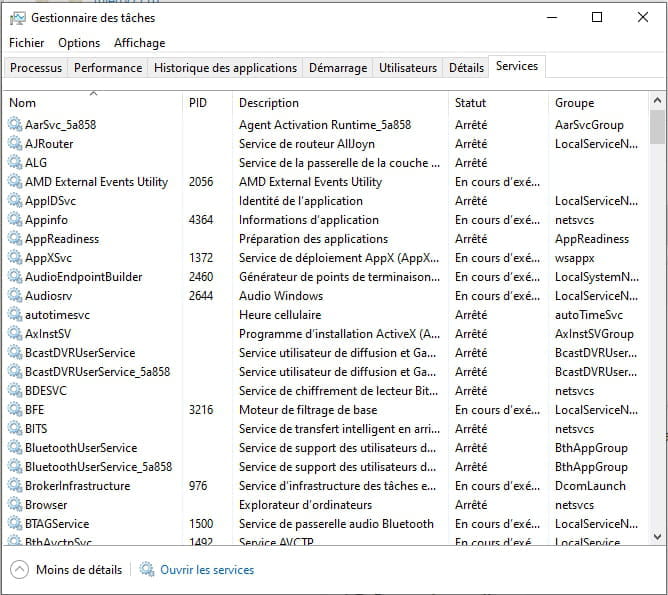Click the Task Manager title bar icon
This screenshot has height=595, width=668.
pyautogui.click(x=17, y=18)
